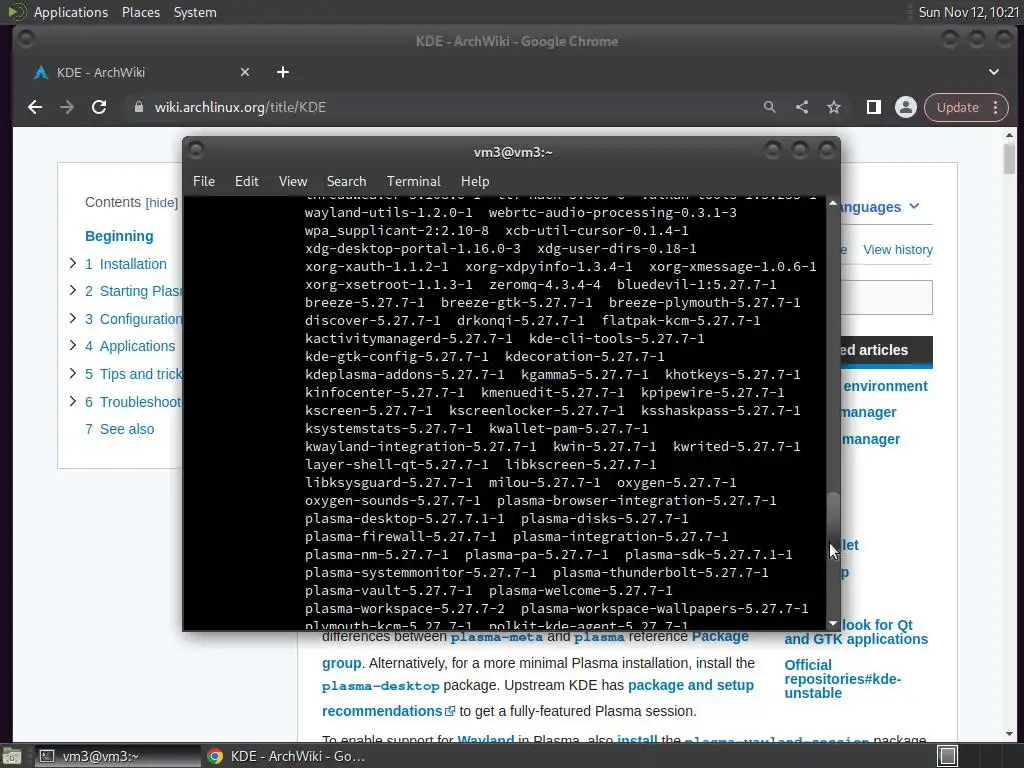Click the Chrome page scrollbar thumb
Image resolution: width=1024 pixels, height=768 pixels.
[x=1010, y=159]
